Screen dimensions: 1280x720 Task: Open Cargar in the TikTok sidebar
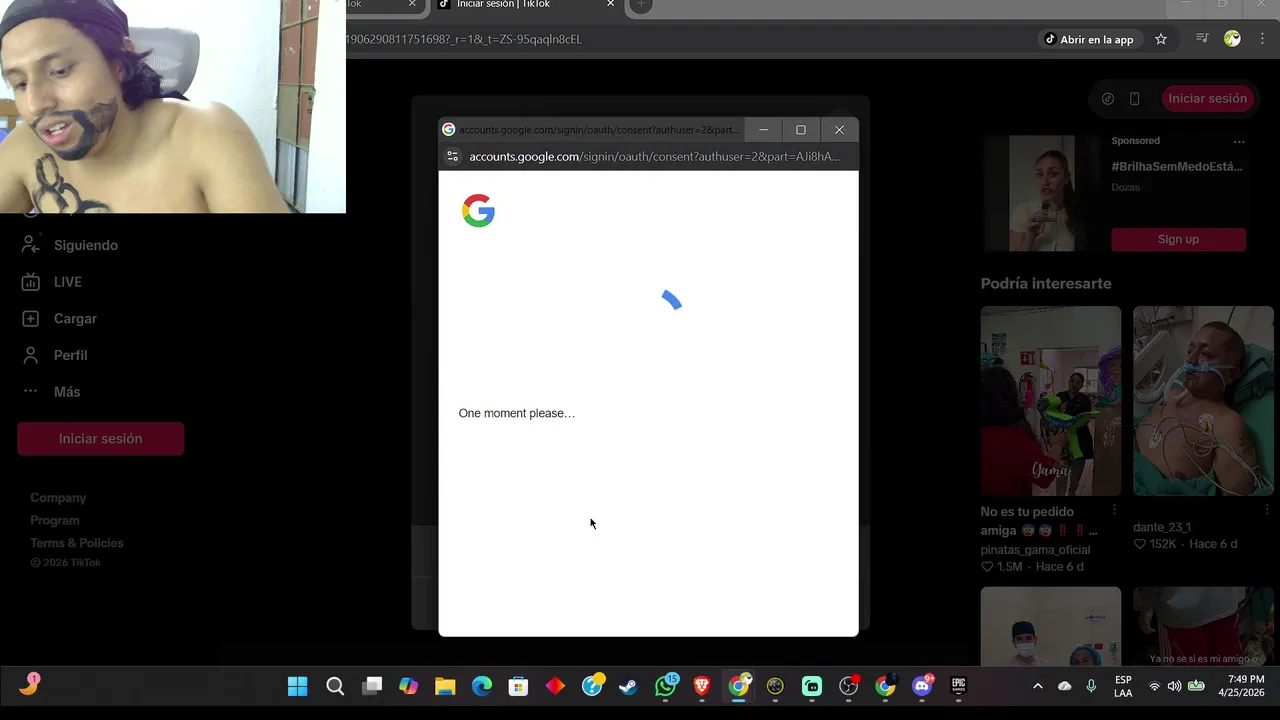click(60, 319)
